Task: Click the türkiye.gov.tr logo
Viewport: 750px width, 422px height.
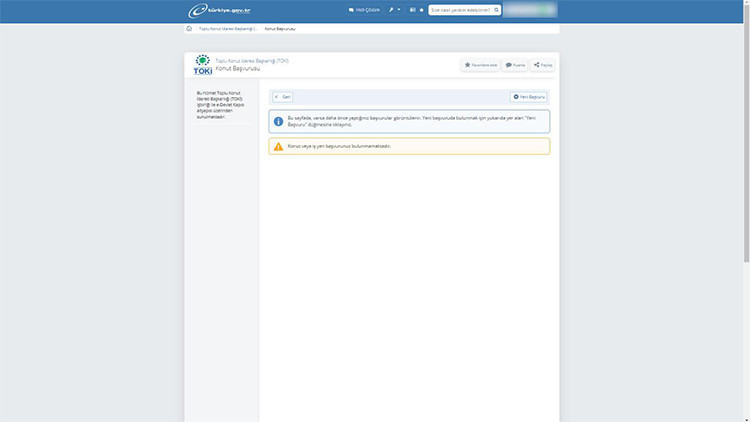Action: tap(220, 10)
